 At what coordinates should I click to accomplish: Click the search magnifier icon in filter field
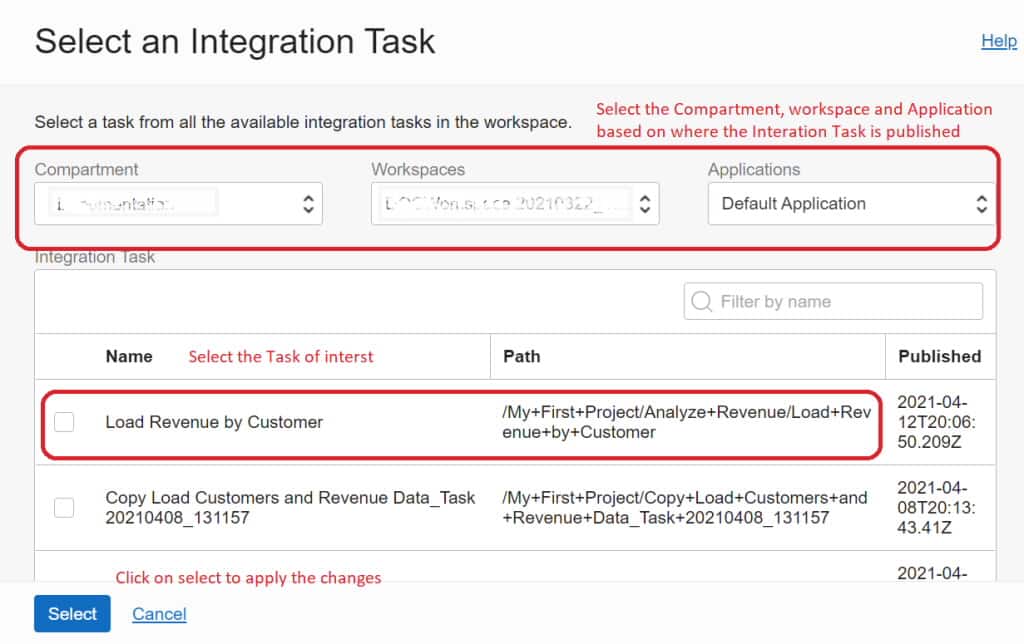(x=700, y=301)
